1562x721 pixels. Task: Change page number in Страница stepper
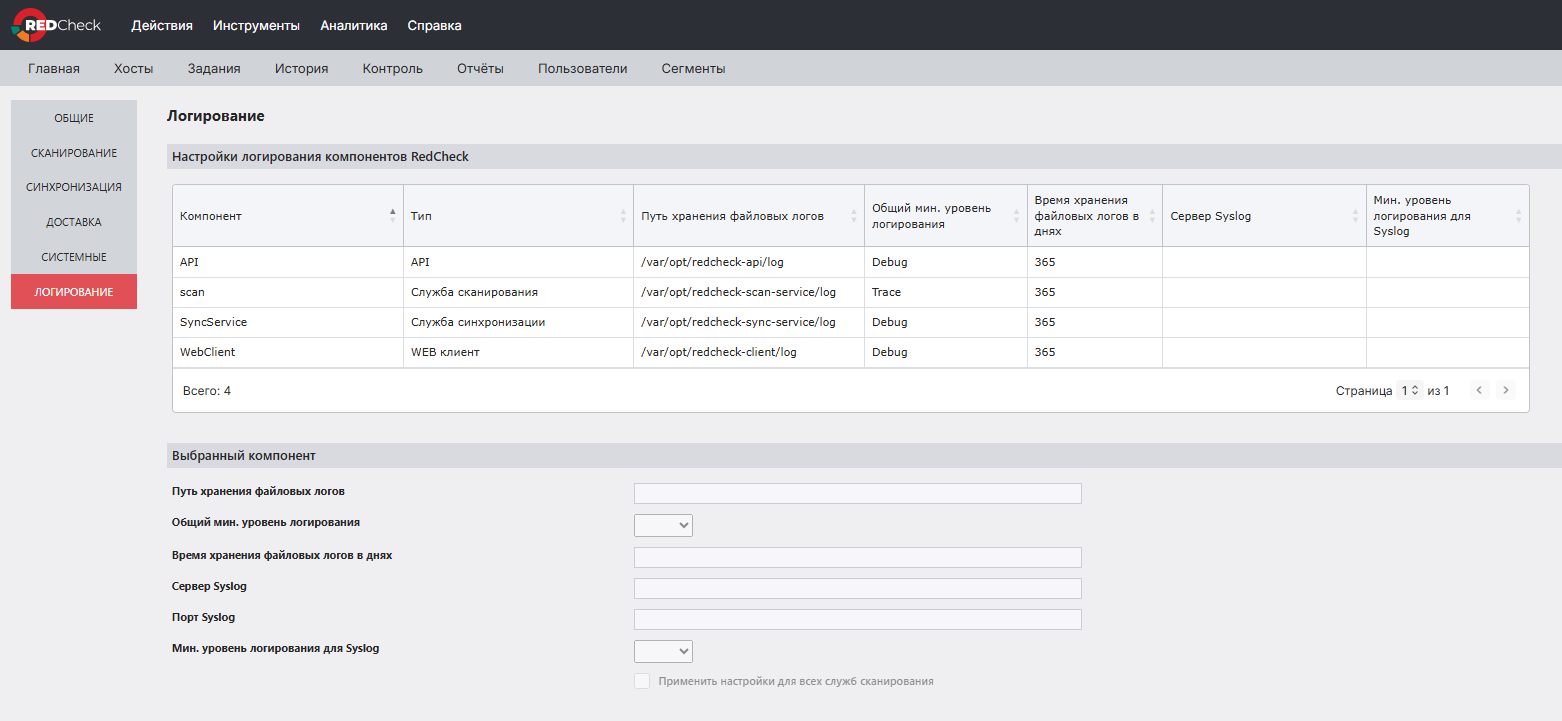click(x=1410, y=390)
